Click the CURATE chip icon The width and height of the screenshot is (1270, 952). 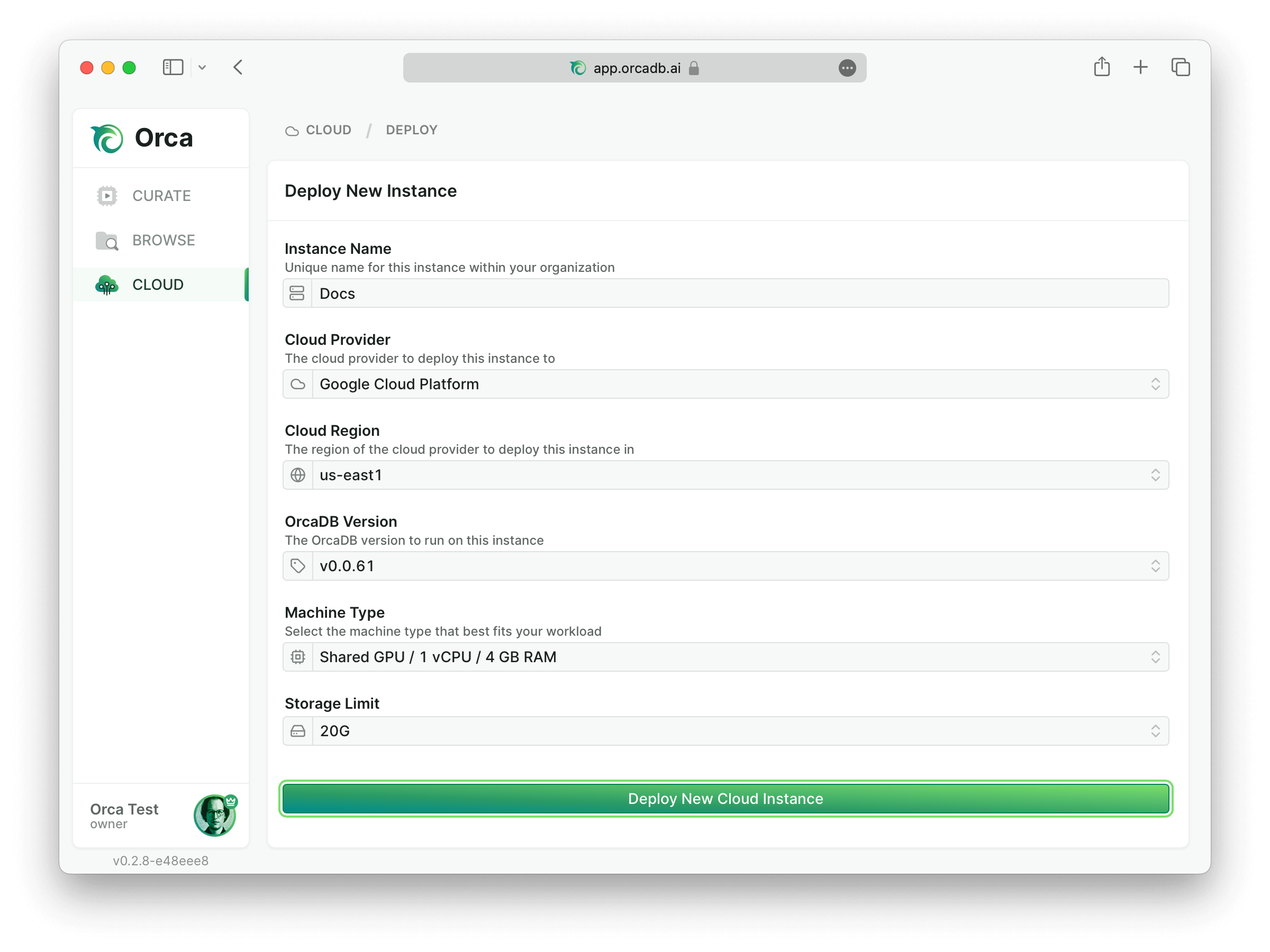(107, 196)
